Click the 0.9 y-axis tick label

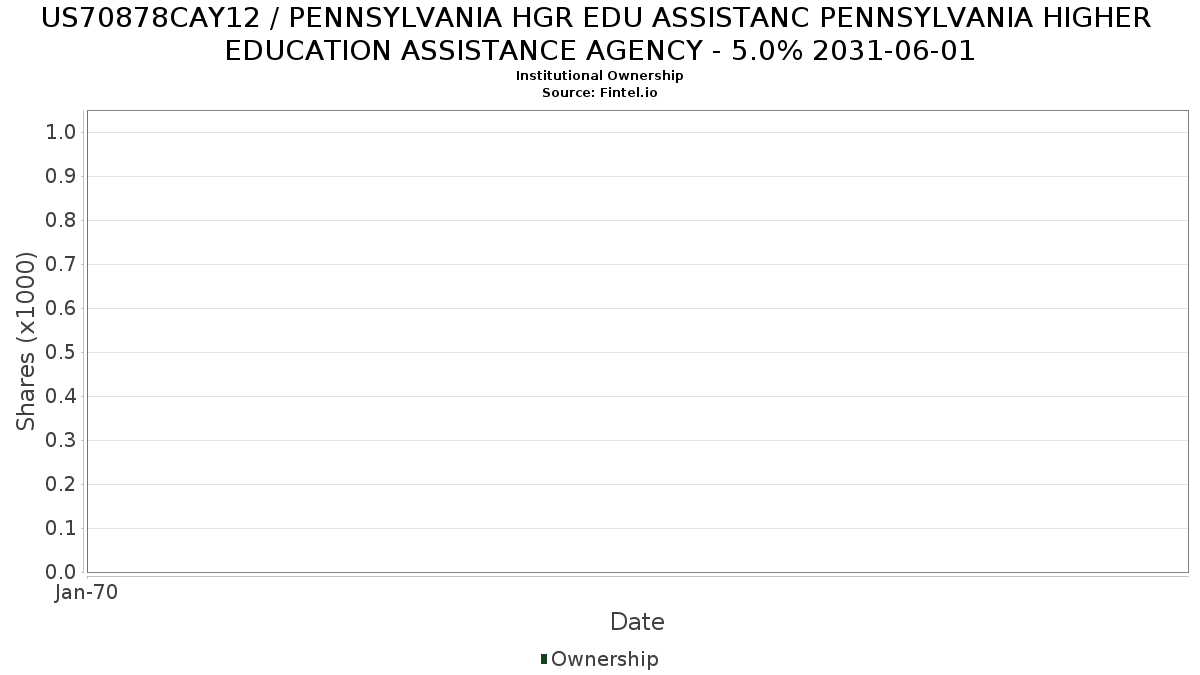pos(61,176)
